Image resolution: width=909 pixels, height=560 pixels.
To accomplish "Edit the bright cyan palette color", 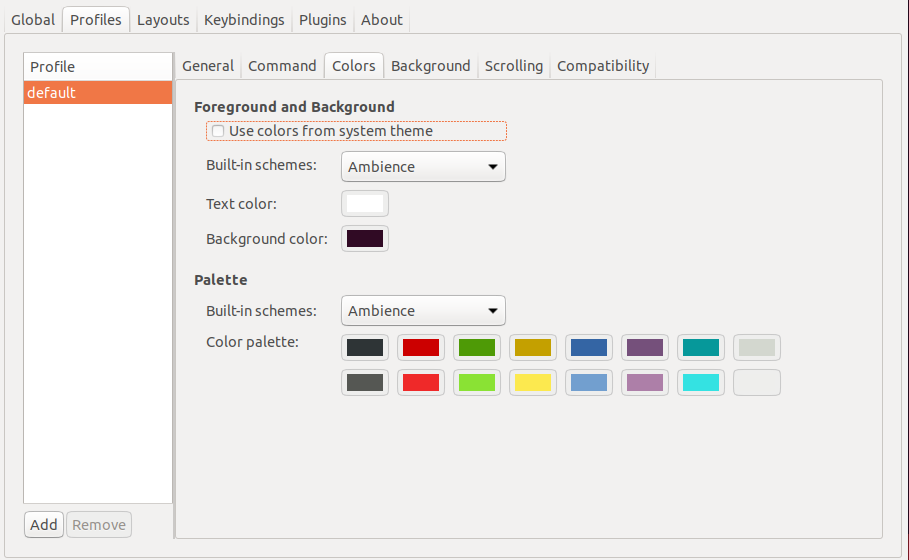I will 700,383.
